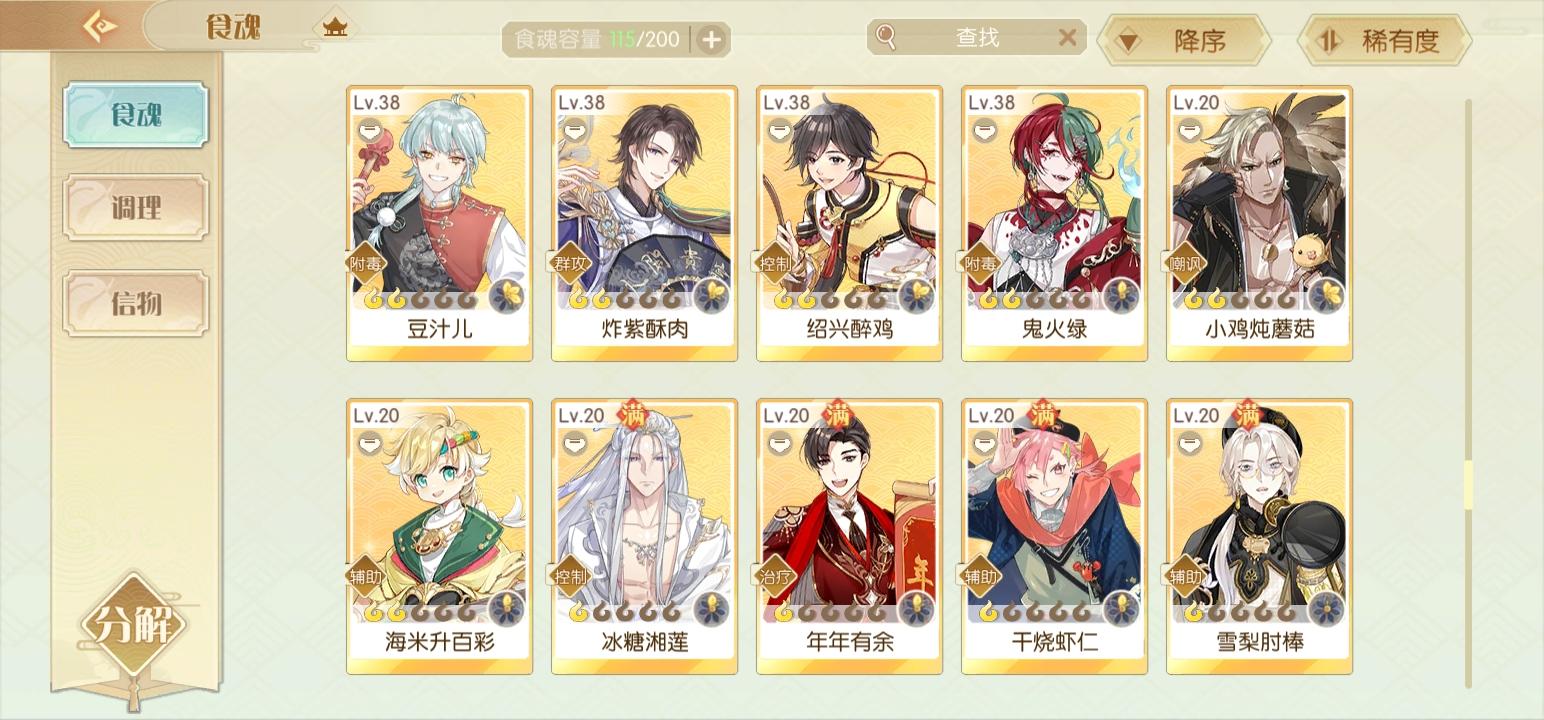This screenshot has height=720, width=1544.
Task: Select the 食魂 sidebar tab
Action: coord(136,115)
